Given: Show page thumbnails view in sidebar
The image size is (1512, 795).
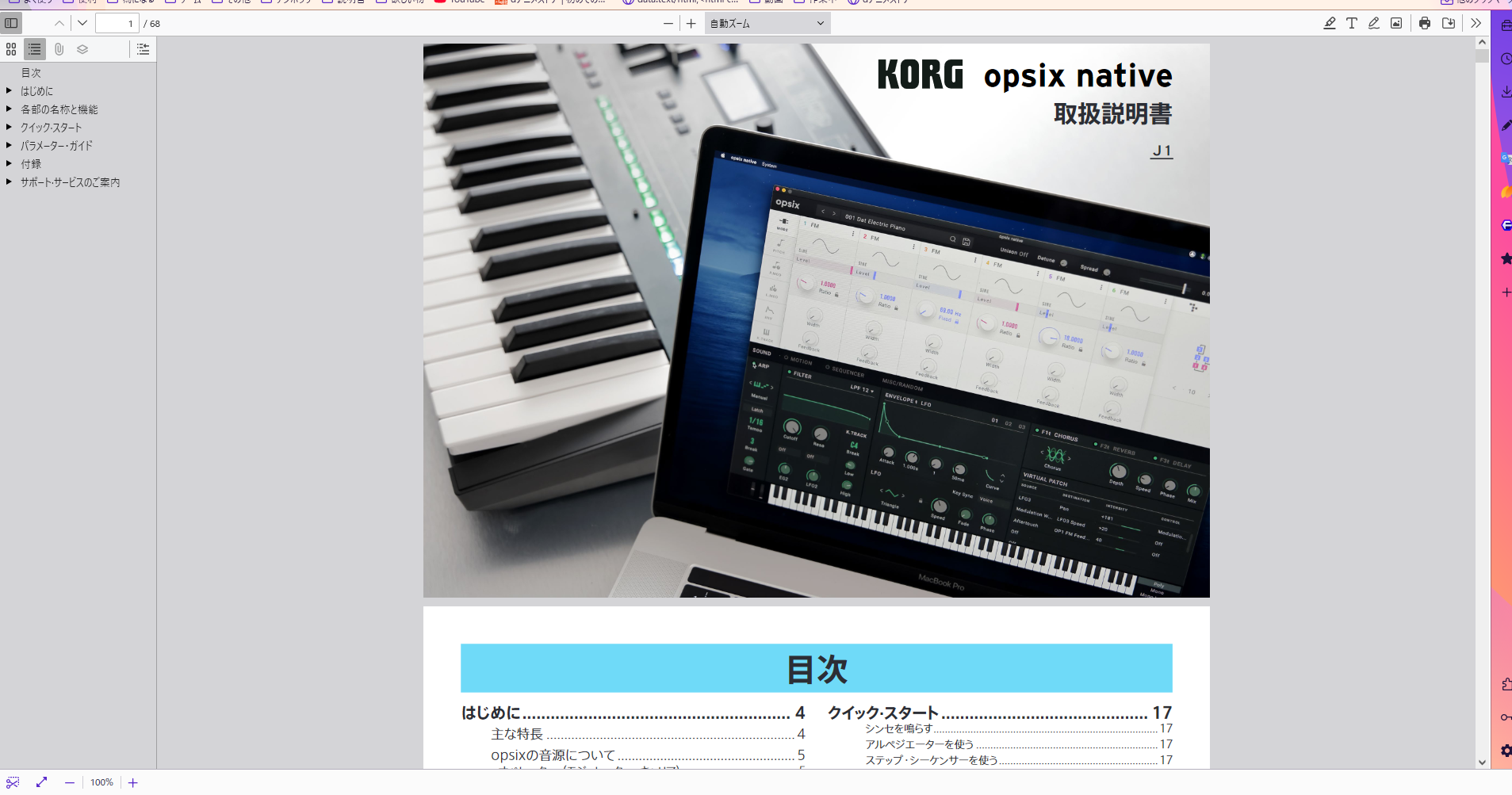Looking at the screenshot, I should click(x=11, y=49).
